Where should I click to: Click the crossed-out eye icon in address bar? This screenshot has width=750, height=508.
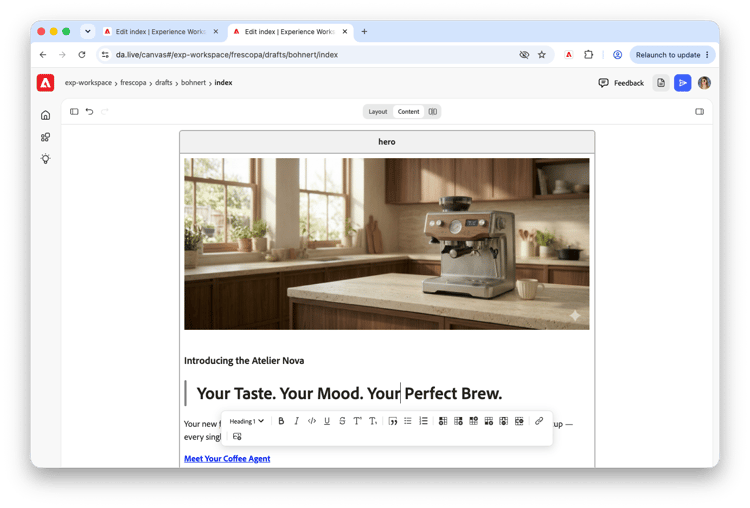[524, 55]
